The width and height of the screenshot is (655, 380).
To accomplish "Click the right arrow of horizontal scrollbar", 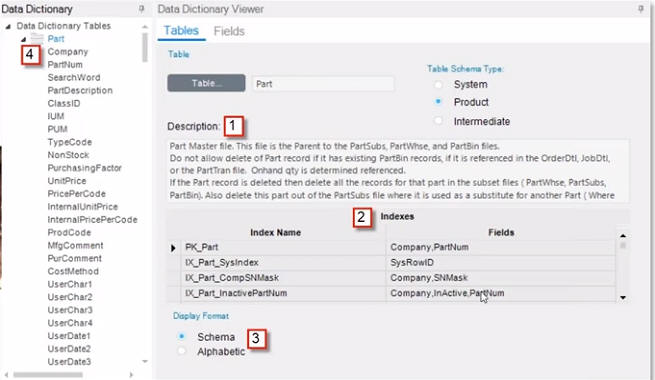I will [x=131, y=375].
